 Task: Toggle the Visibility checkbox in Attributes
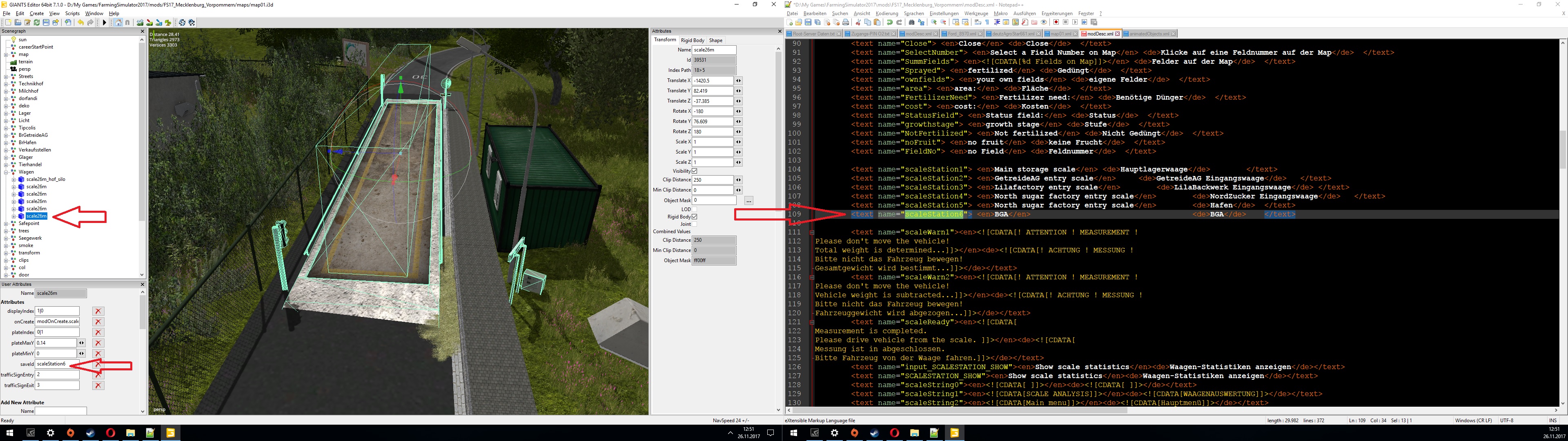(x=695, y=171)
